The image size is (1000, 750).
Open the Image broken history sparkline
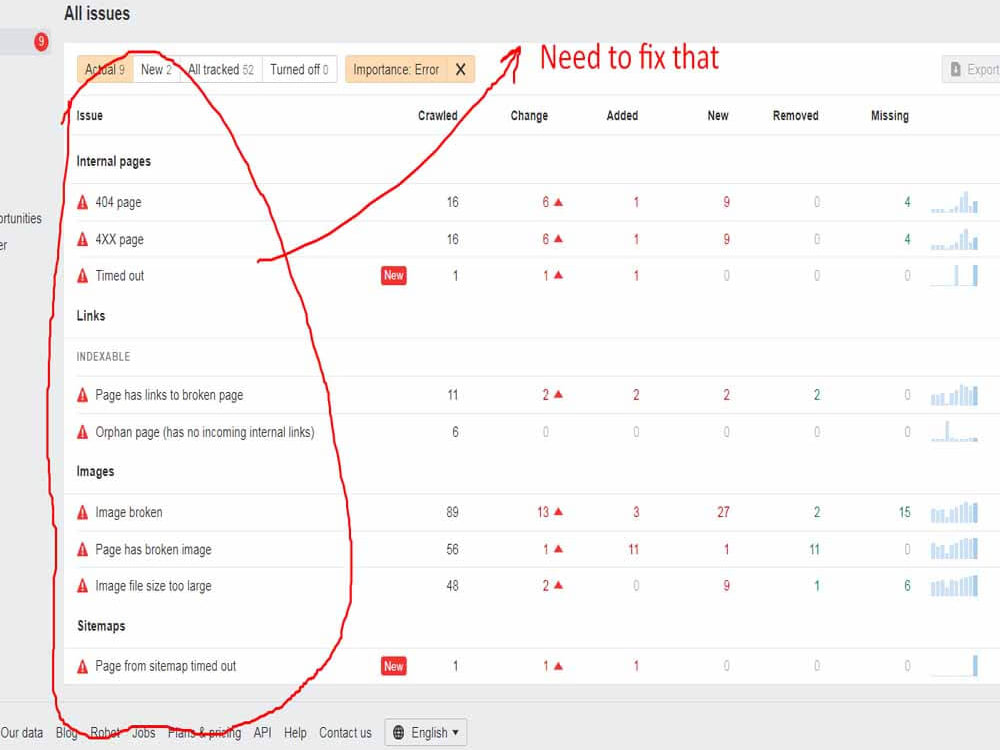(954, 512)
